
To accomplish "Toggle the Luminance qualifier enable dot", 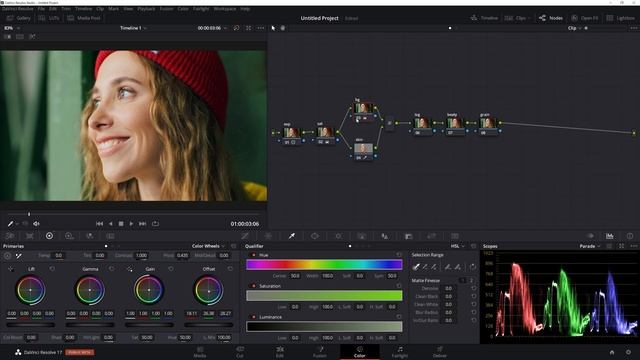I will pos(253,317).
